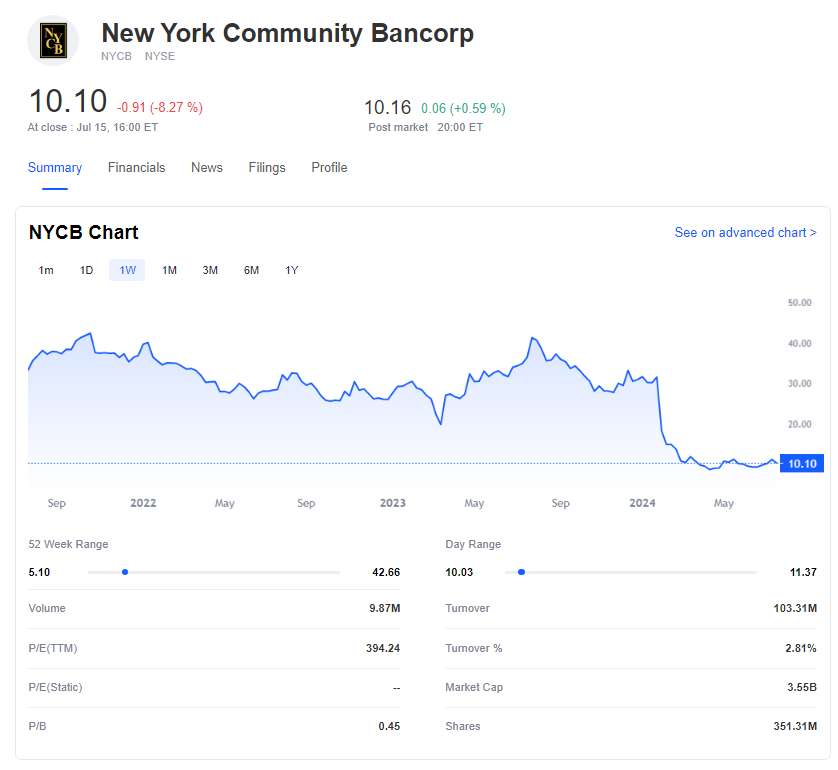Go to the Profile tab
Image resolution: width=838 pixels, height=770 pixels.
tap(329, 168)
